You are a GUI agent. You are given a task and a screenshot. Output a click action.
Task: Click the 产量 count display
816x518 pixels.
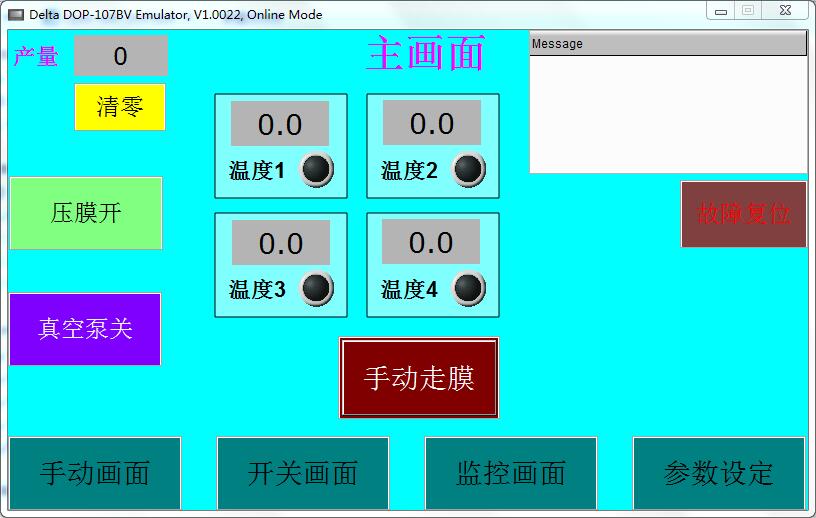121,56
